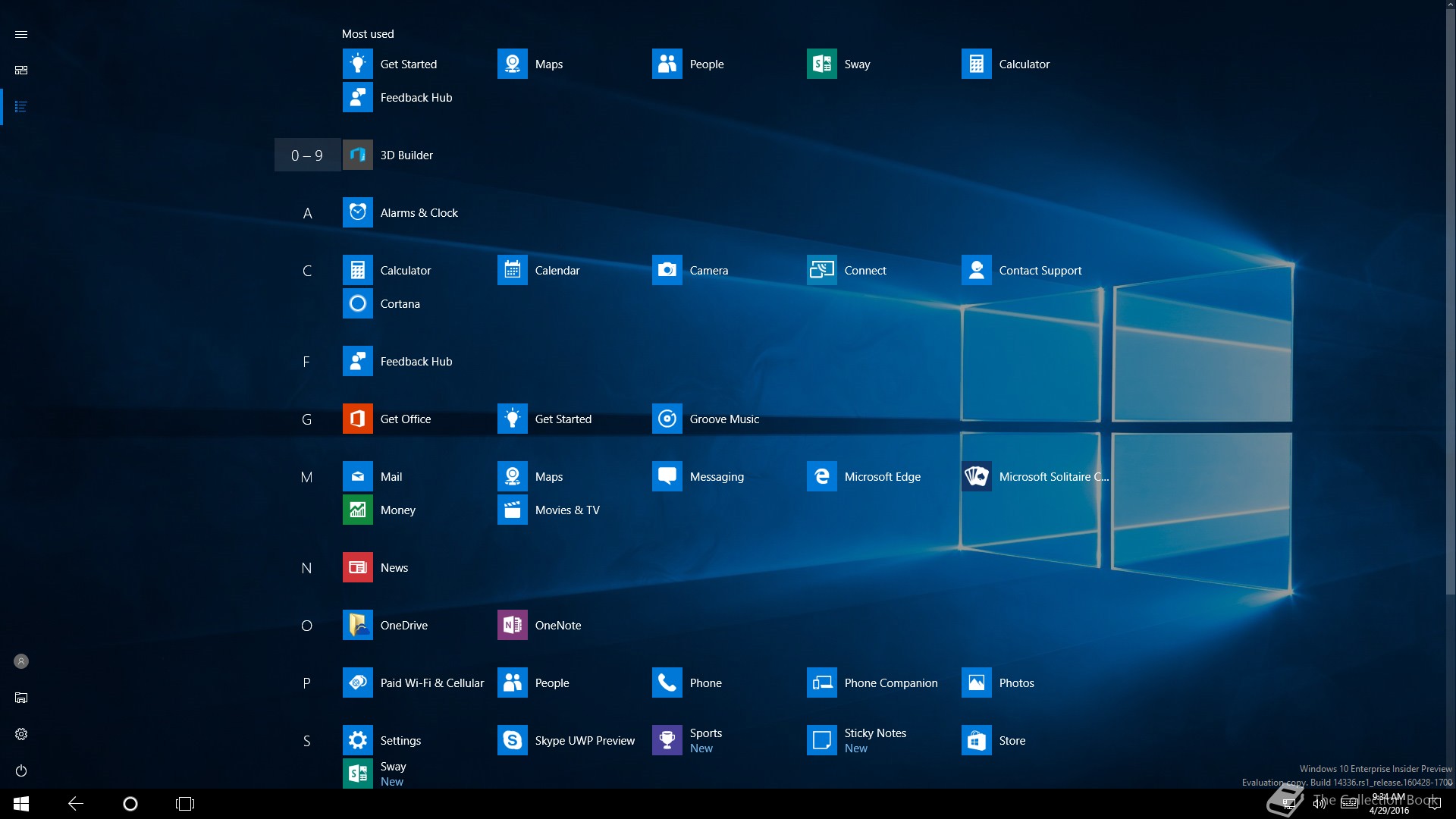Click the Windows Start button
The image size is (1456, 819).
(21, 804)
